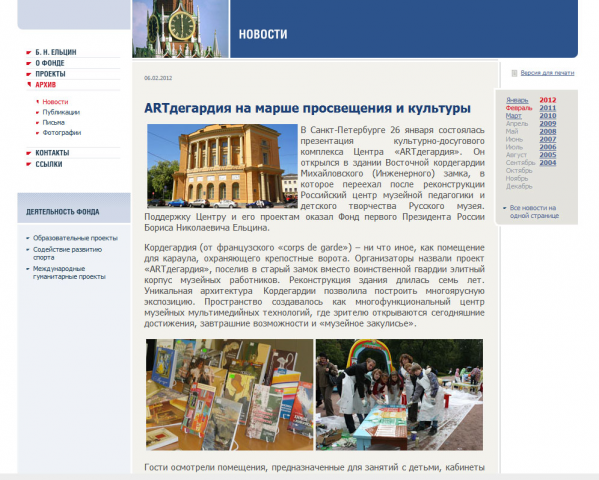Select the year 2007 in archive
Viewport: 599px width, 480px height.
point(548,139)
